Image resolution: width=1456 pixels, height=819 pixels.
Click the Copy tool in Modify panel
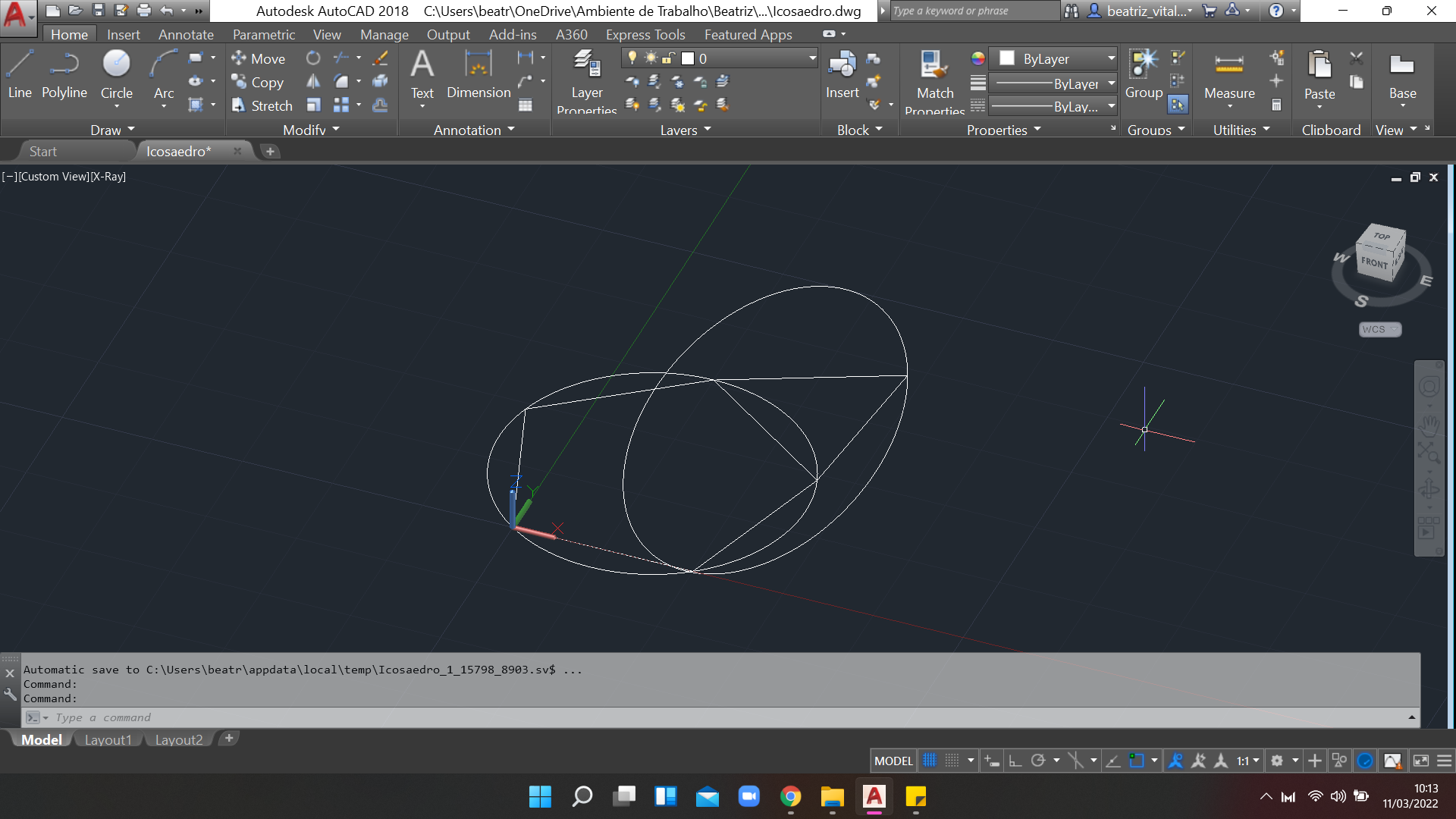[x=258, y=82]
